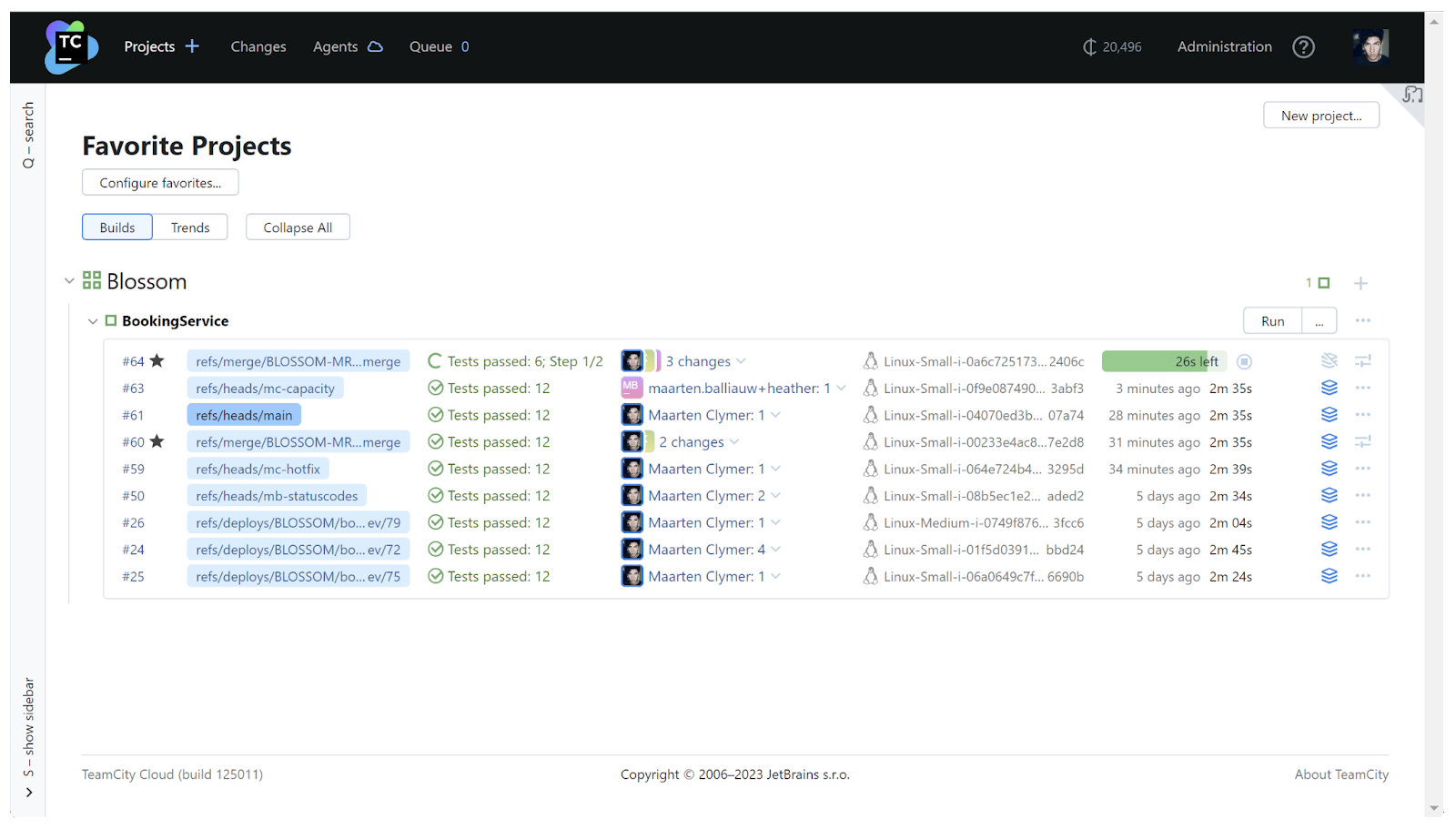Add new project via plus icon
Image resolution: width=1456 pixels, height=829 pixels.
(192, 46)
